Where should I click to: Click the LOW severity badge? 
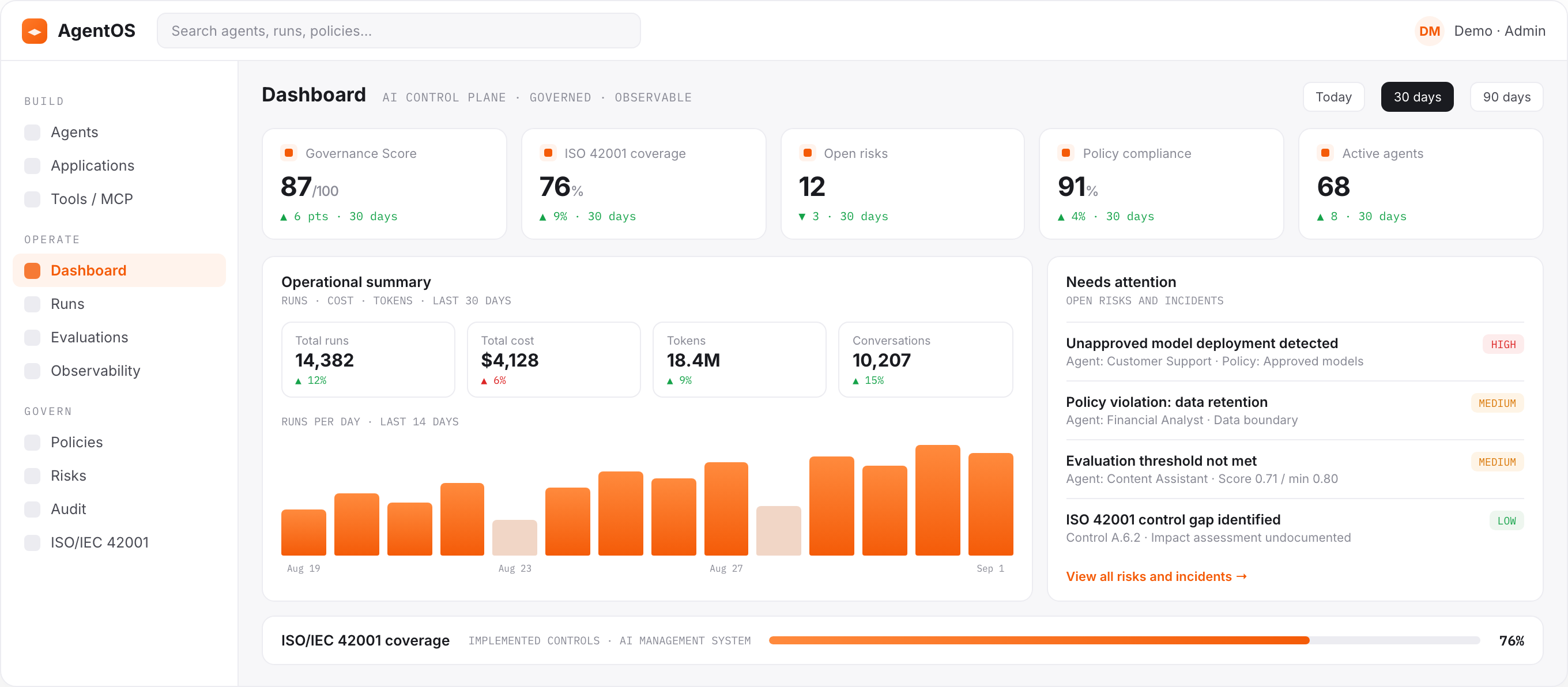(1506, 521)
